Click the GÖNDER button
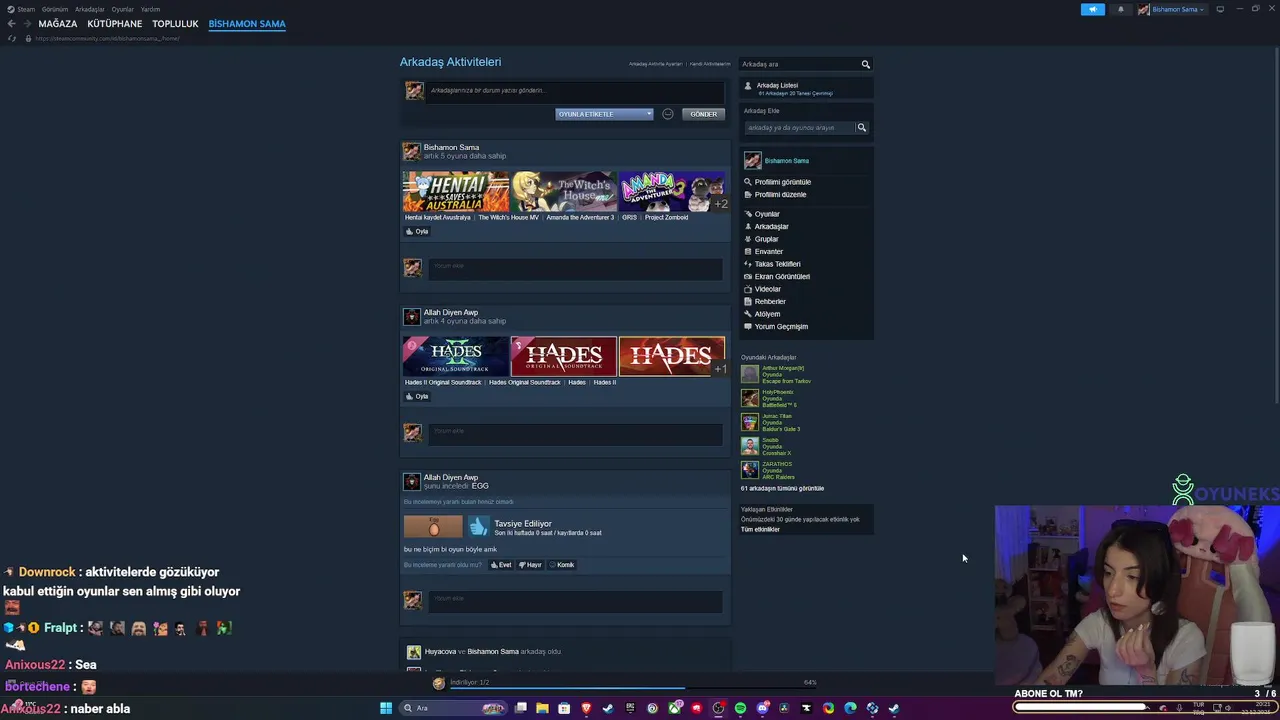The height and width of the screenshot is (720, 1280). point(703,114)
